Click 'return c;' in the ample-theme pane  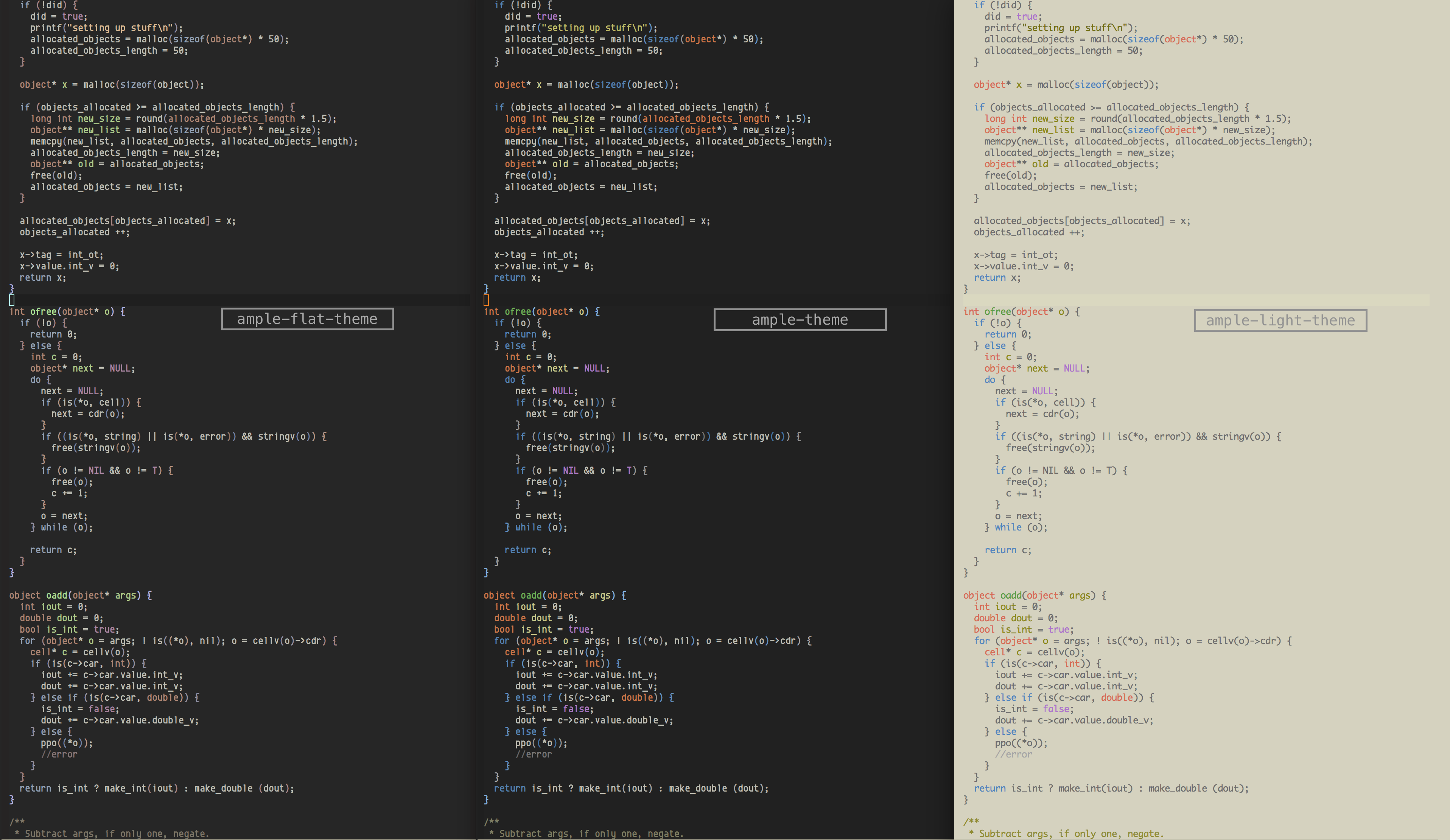click(527, 550)
